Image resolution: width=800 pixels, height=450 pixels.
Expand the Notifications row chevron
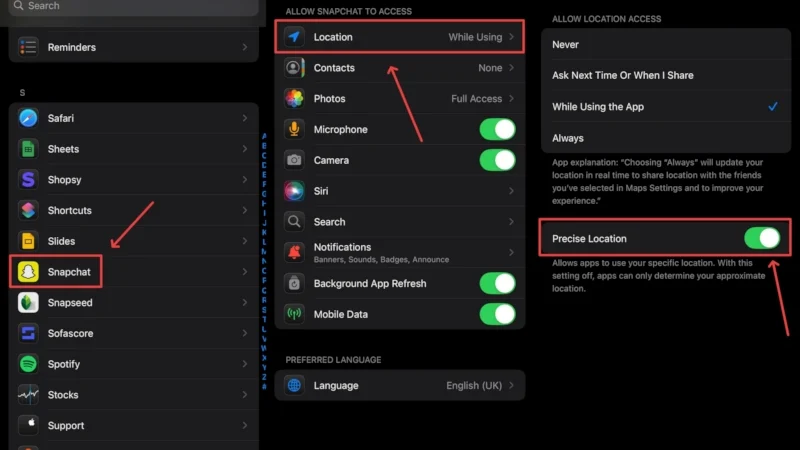coord(511,253)
